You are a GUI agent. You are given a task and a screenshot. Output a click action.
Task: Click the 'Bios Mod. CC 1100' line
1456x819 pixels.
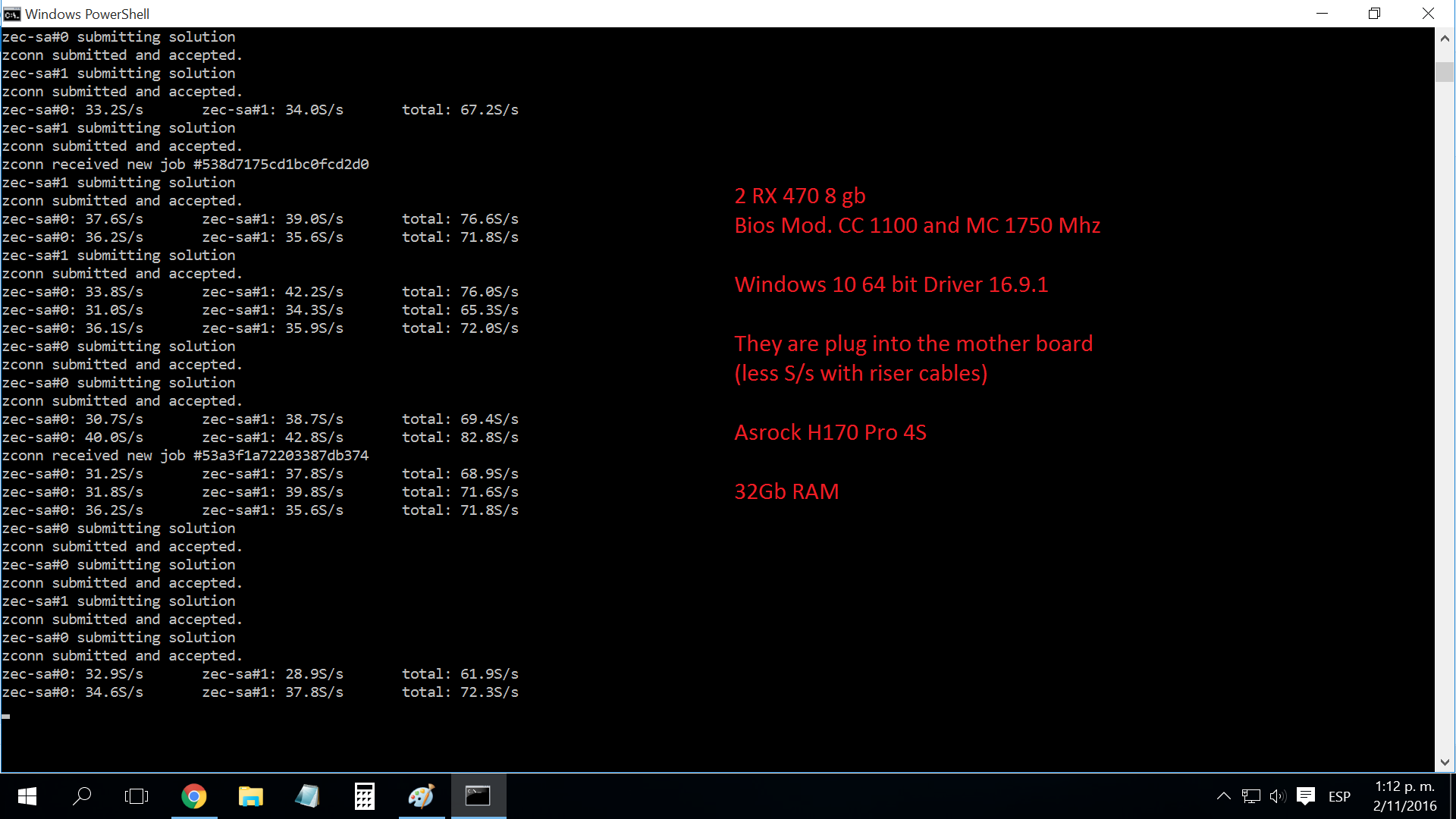(x=918, y=225)
